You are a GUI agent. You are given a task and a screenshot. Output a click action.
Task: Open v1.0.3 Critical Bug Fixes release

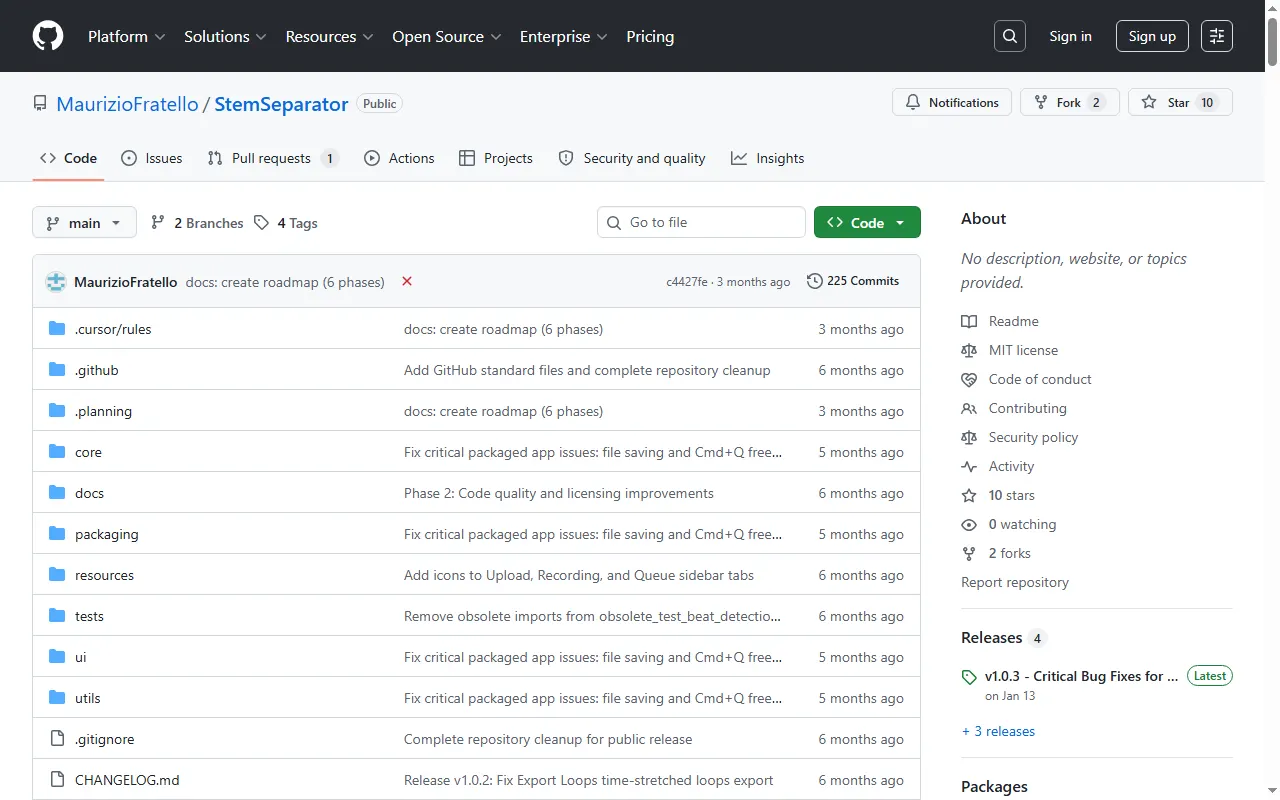click(x=1082, y=676)
